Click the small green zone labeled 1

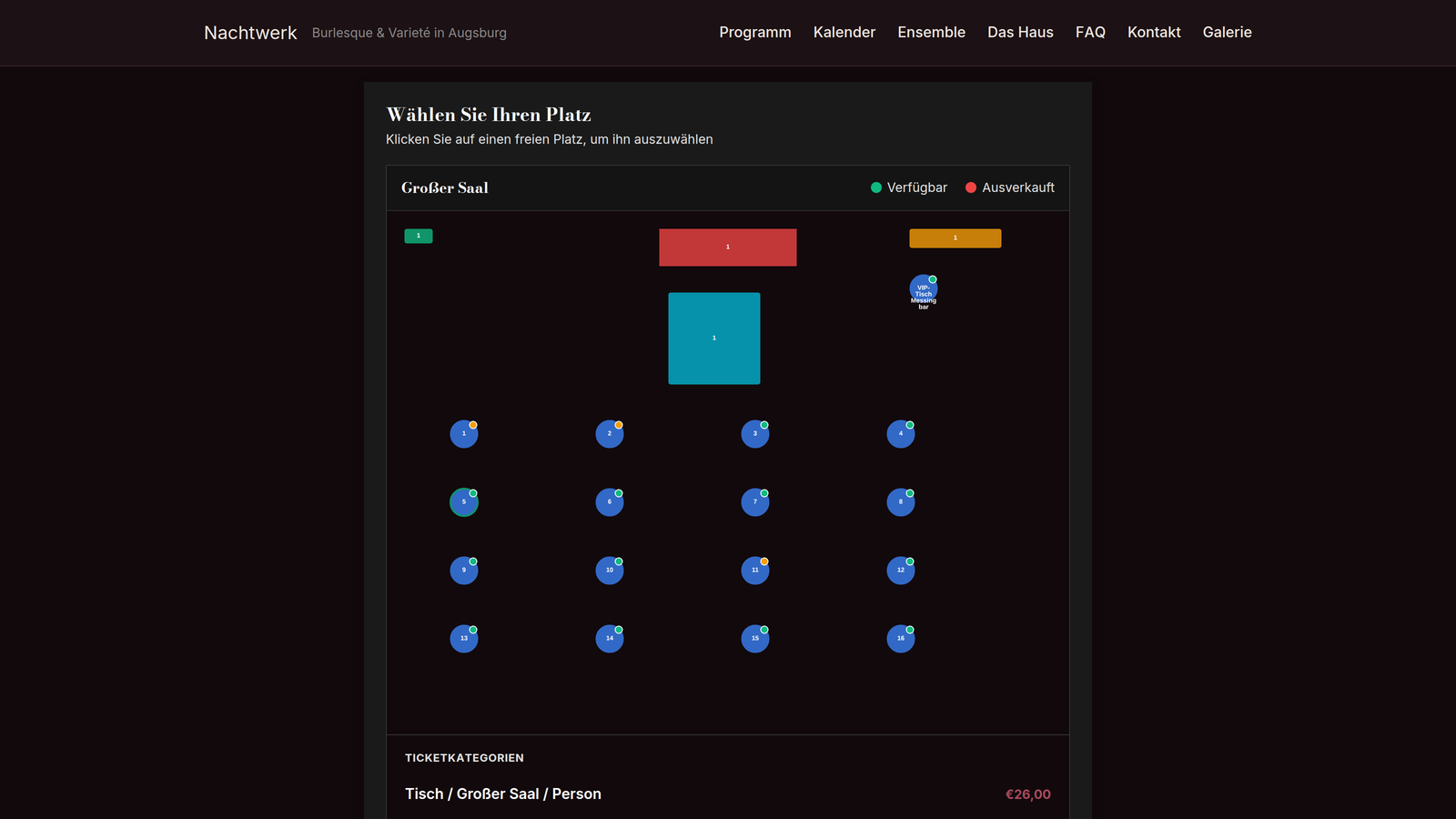(419, 236)
